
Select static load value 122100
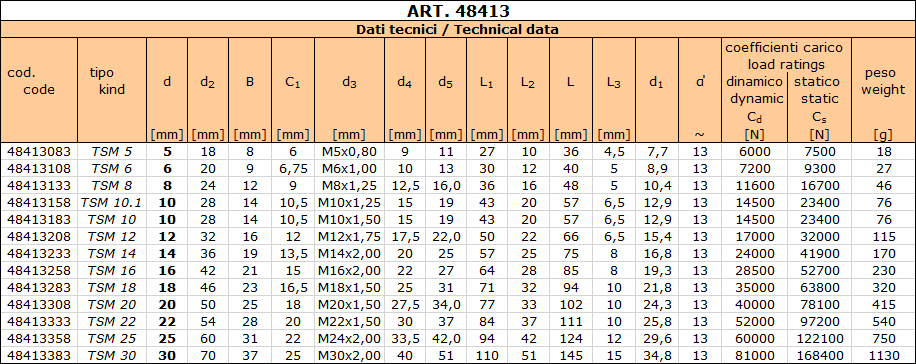click(x=819, y=338)
